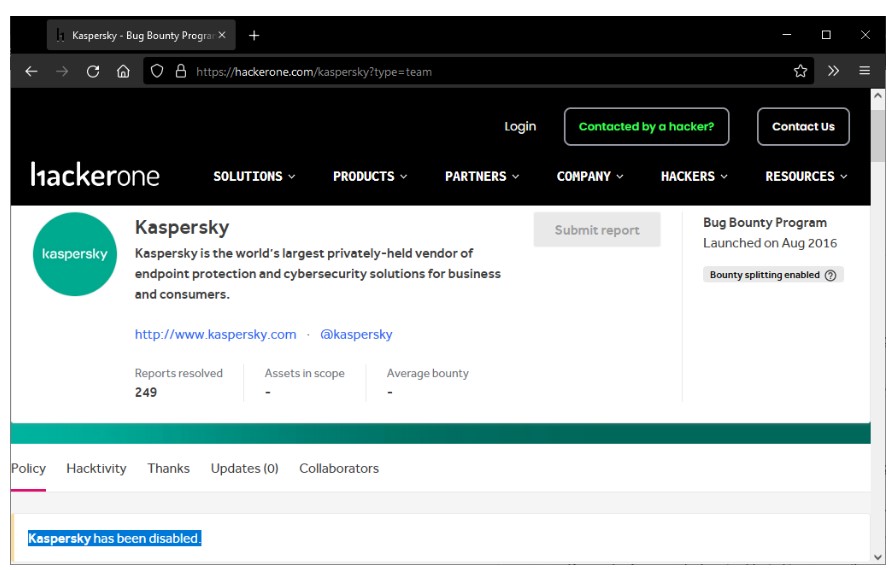Close the Kaspersky Bug Bounty tab

222,35
